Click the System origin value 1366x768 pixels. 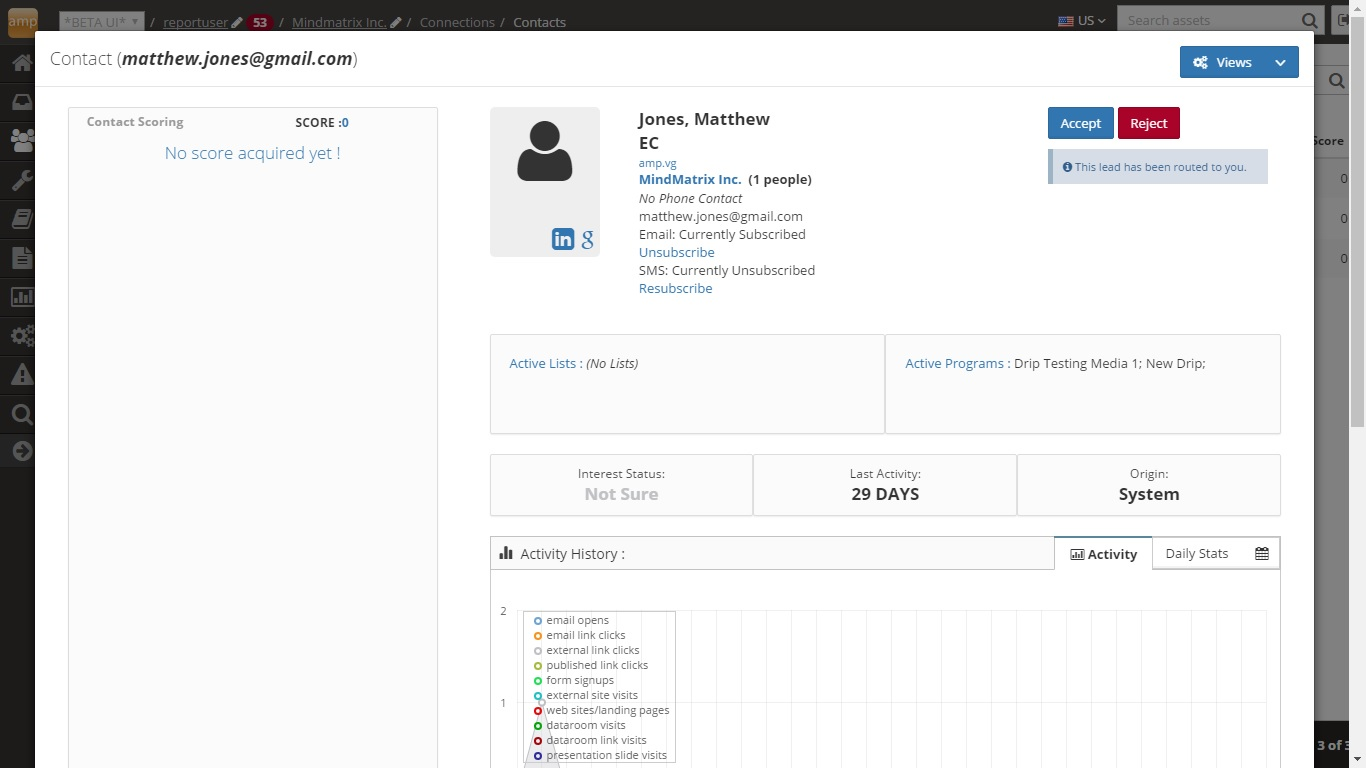pyautogui.click(x=1149, y=494)
